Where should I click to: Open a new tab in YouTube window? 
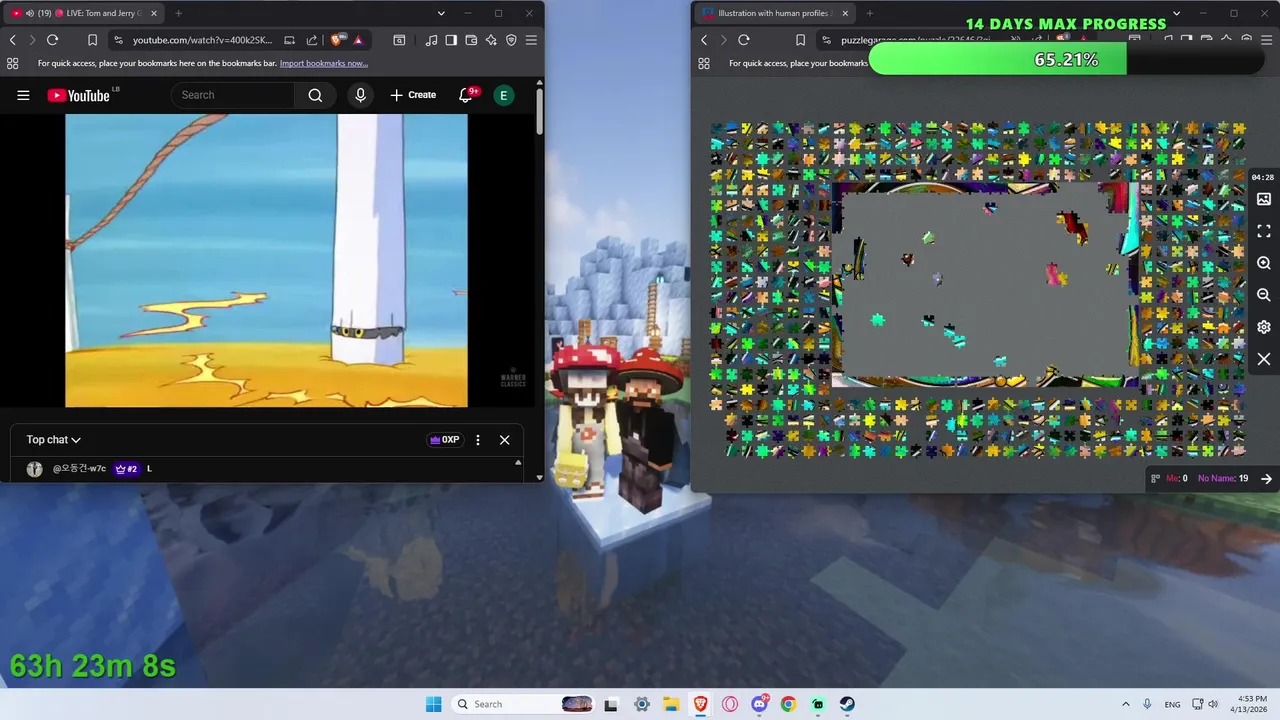coord(178,13)
